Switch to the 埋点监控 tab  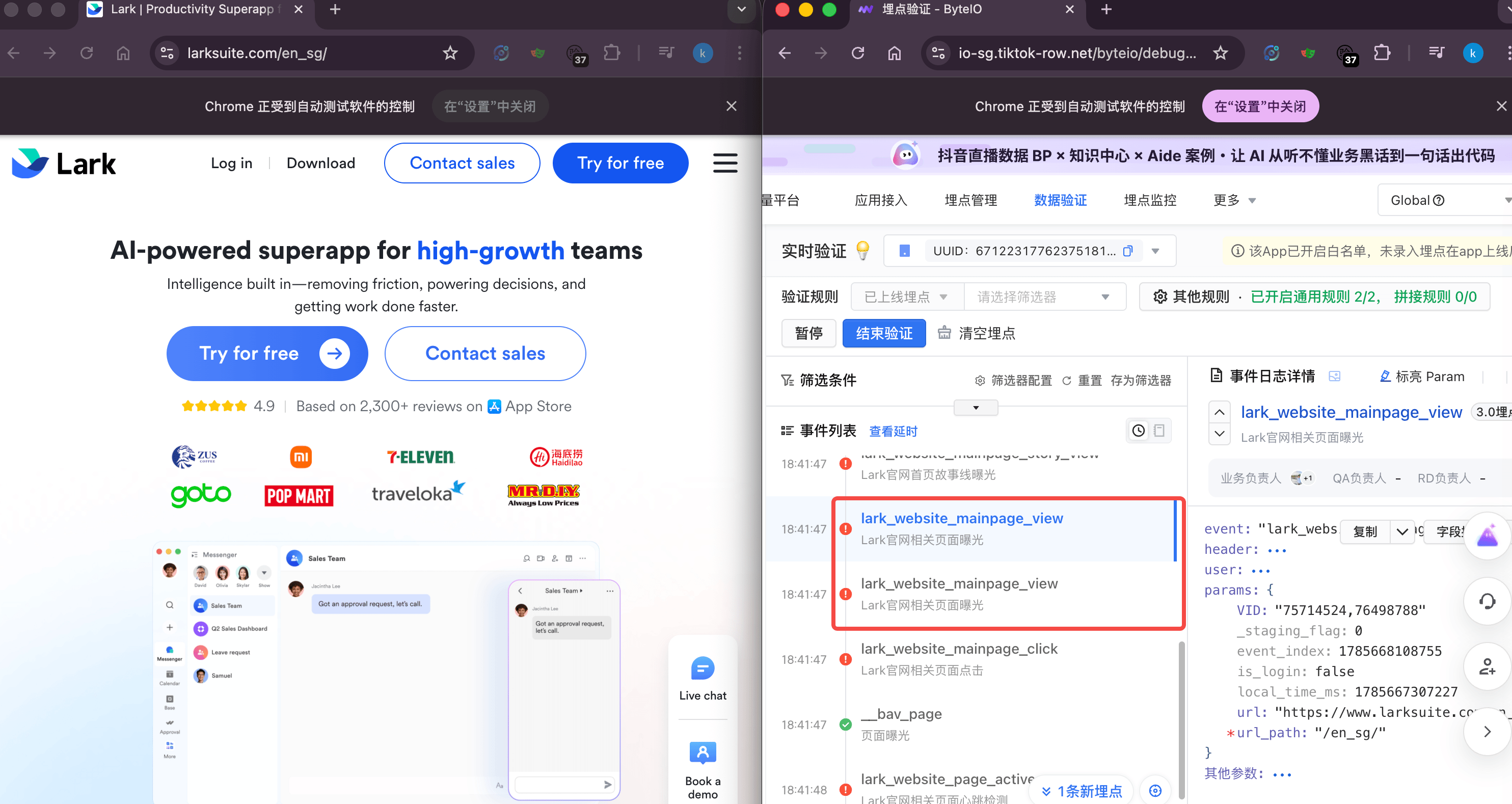[1150, 200]
